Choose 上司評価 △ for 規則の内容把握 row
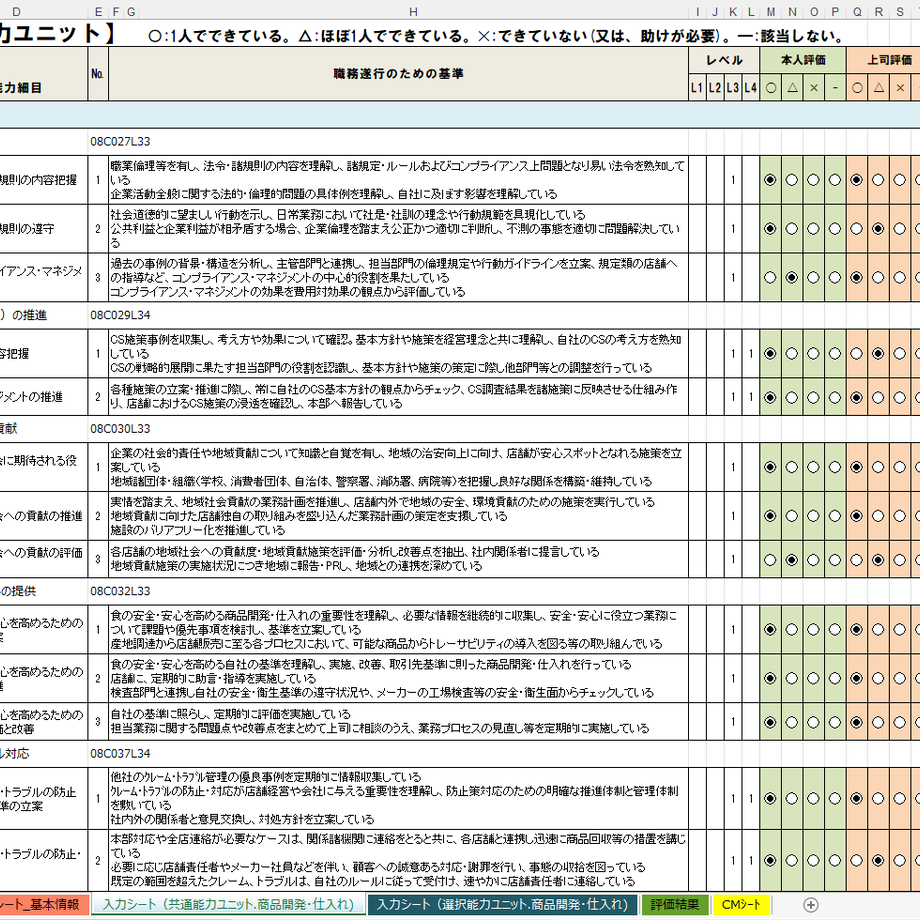Viewport: 920px width, 920px height. (878, 180)
